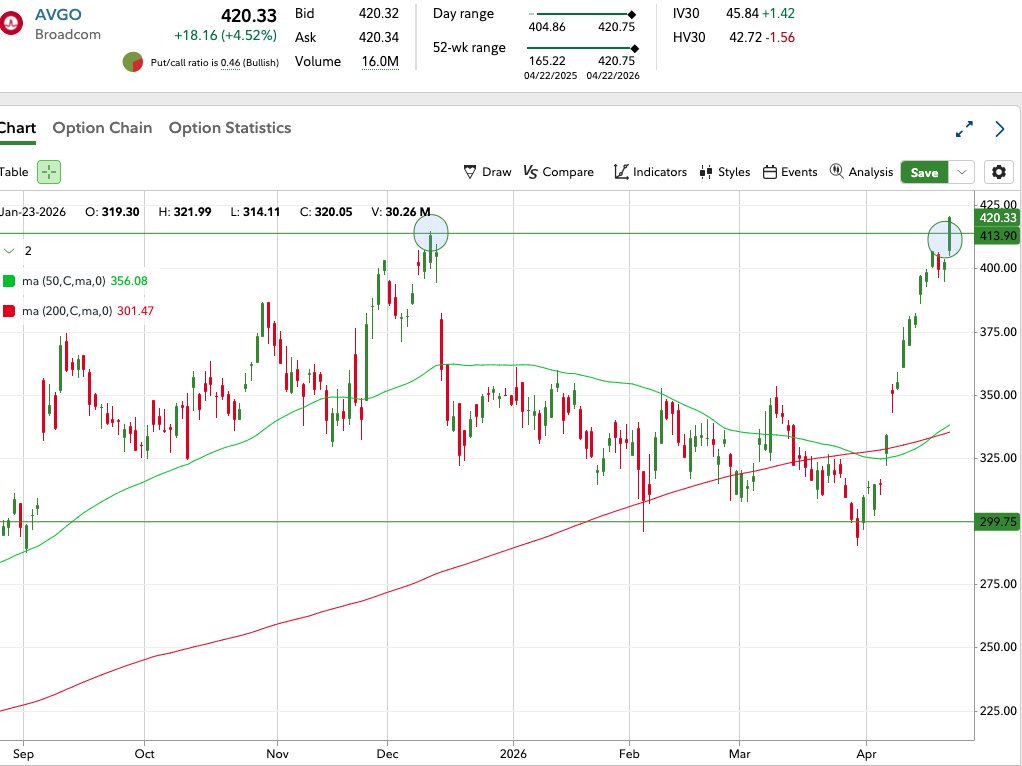Click the V: 30.26 M volume readout

tap(401, 212)
